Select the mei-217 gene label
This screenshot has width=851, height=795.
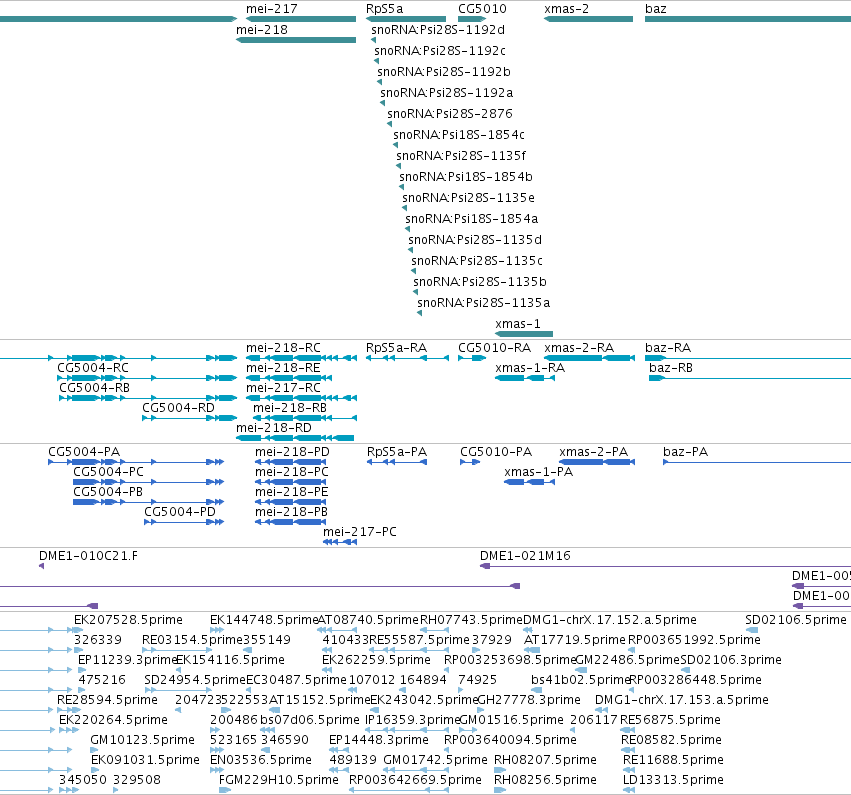point(271,9)
